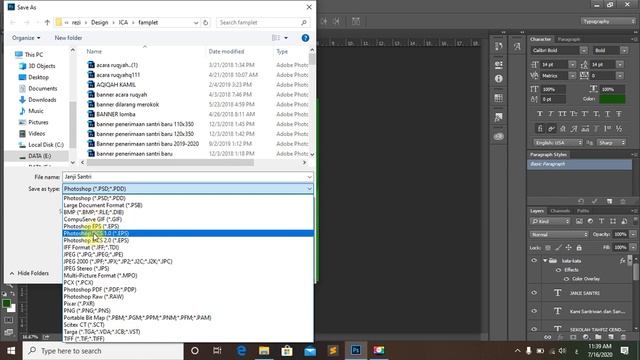Toggle Effects visibility on kata-kata

point(558,270)
